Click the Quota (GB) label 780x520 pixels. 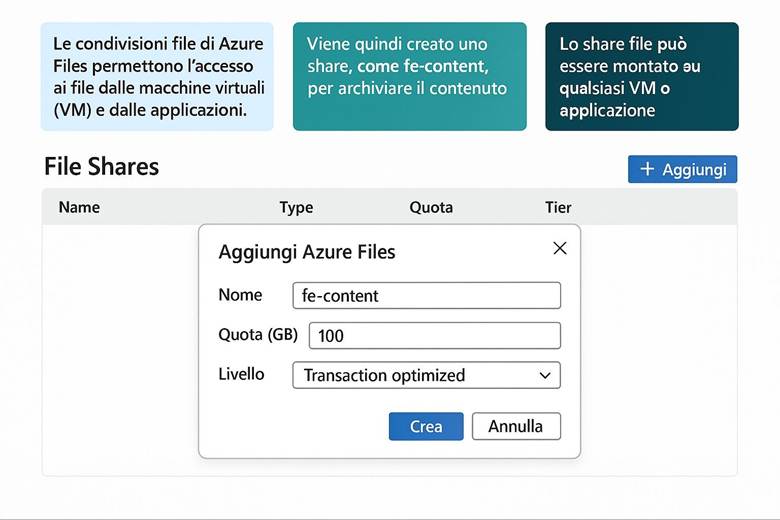click(257, 335)
